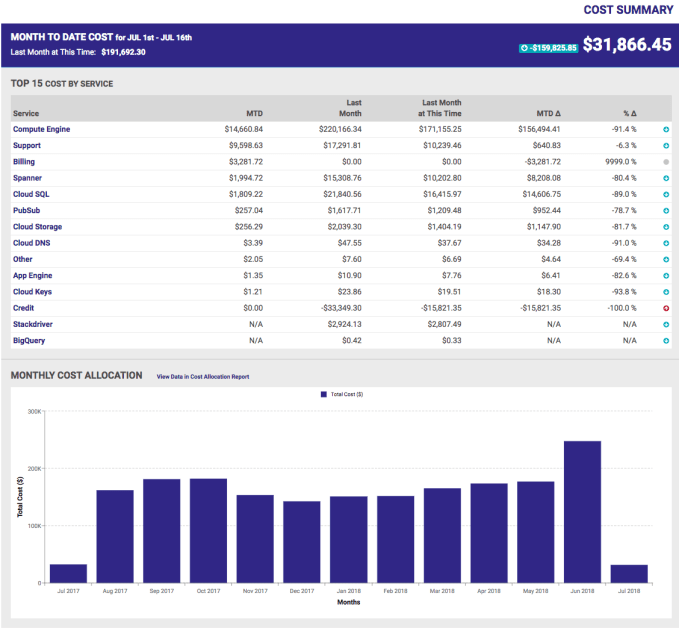Open the Compute Engine service link

[41, 129]
